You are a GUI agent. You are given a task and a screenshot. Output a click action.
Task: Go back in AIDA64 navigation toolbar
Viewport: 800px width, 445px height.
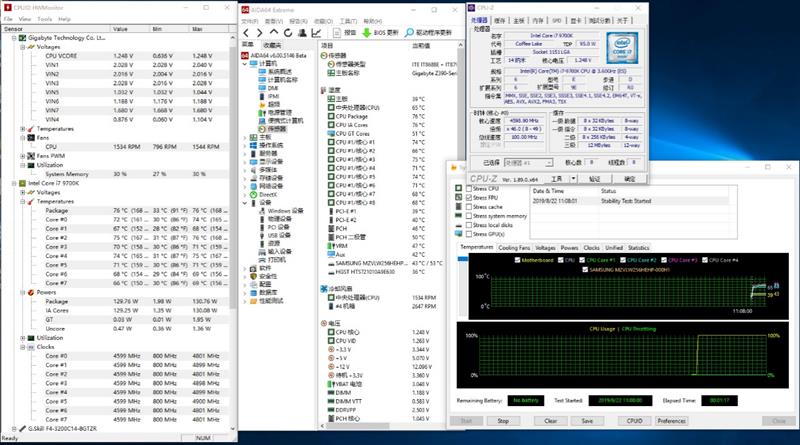pyautogui.click(x=246, y=33)
